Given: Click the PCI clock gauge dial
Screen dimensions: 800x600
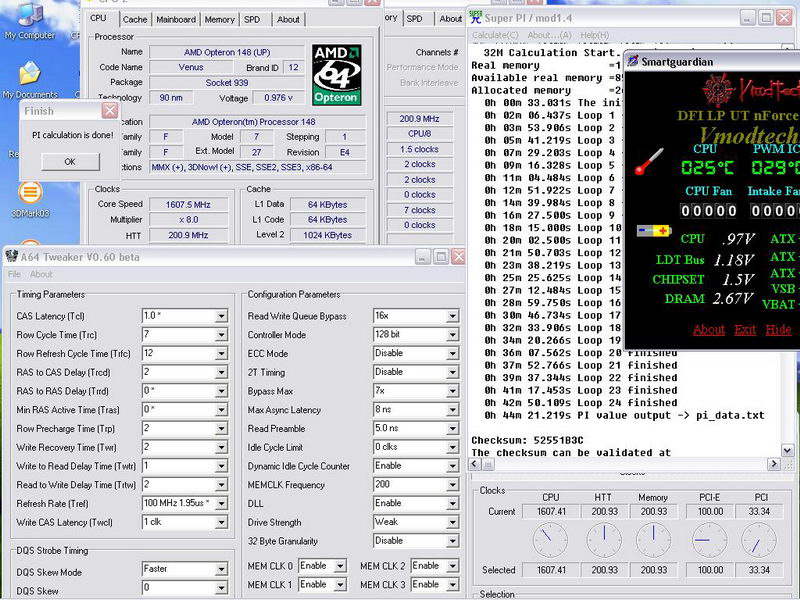Looking at the screenshot, I should click(759, 540).
